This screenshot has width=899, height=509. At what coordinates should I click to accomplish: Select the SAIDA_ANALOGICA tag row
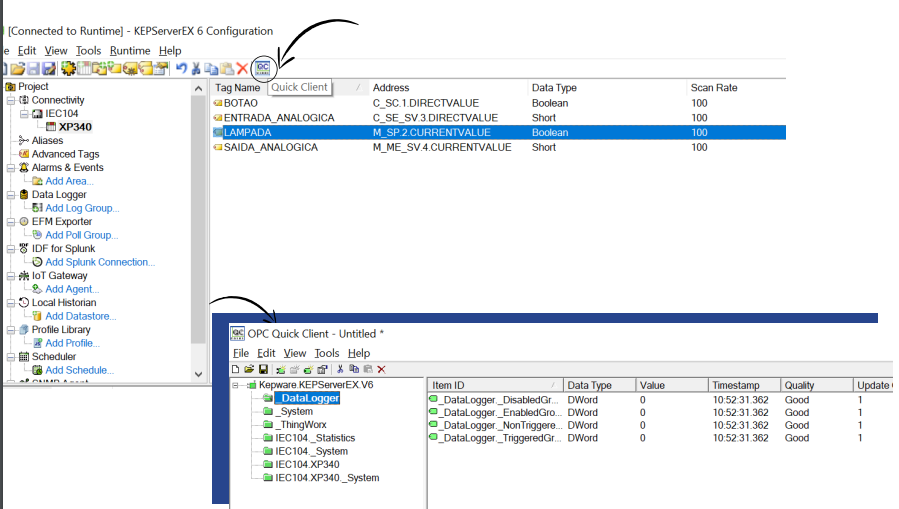coord(270,147)
